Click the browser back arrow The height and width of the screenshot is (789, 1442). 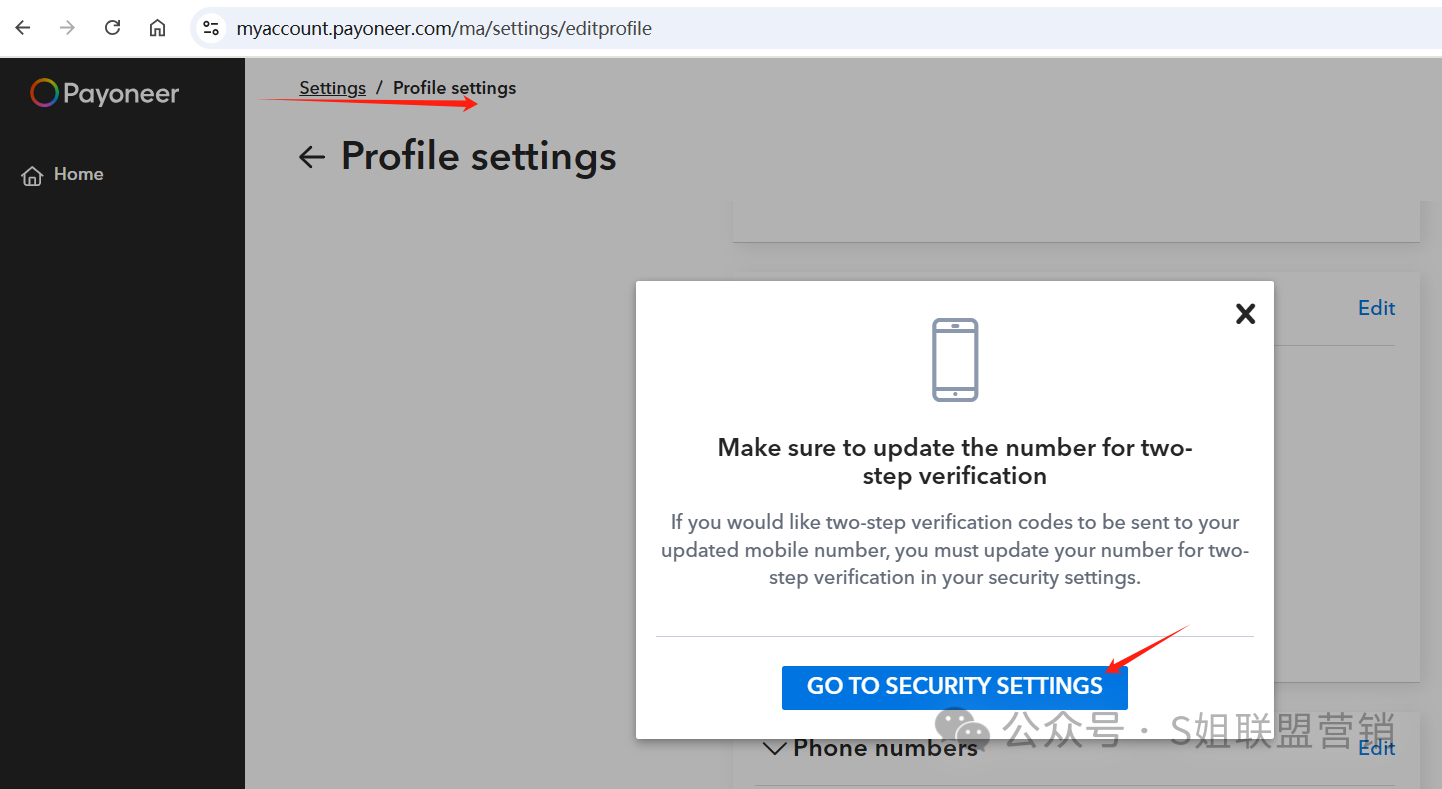(x=23, y=28)
